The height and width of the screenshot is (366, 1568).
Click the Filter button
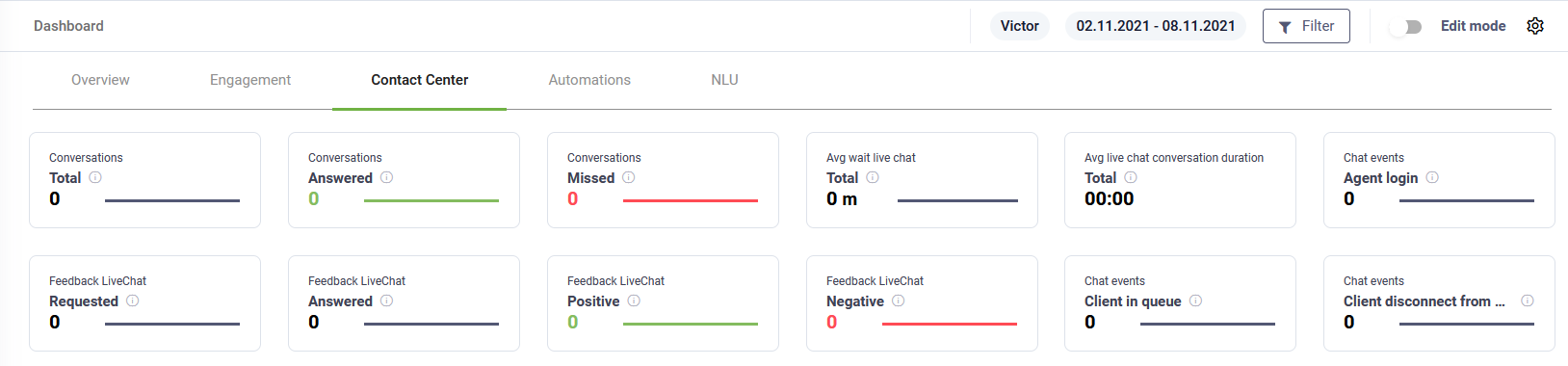pos(1306,26)
